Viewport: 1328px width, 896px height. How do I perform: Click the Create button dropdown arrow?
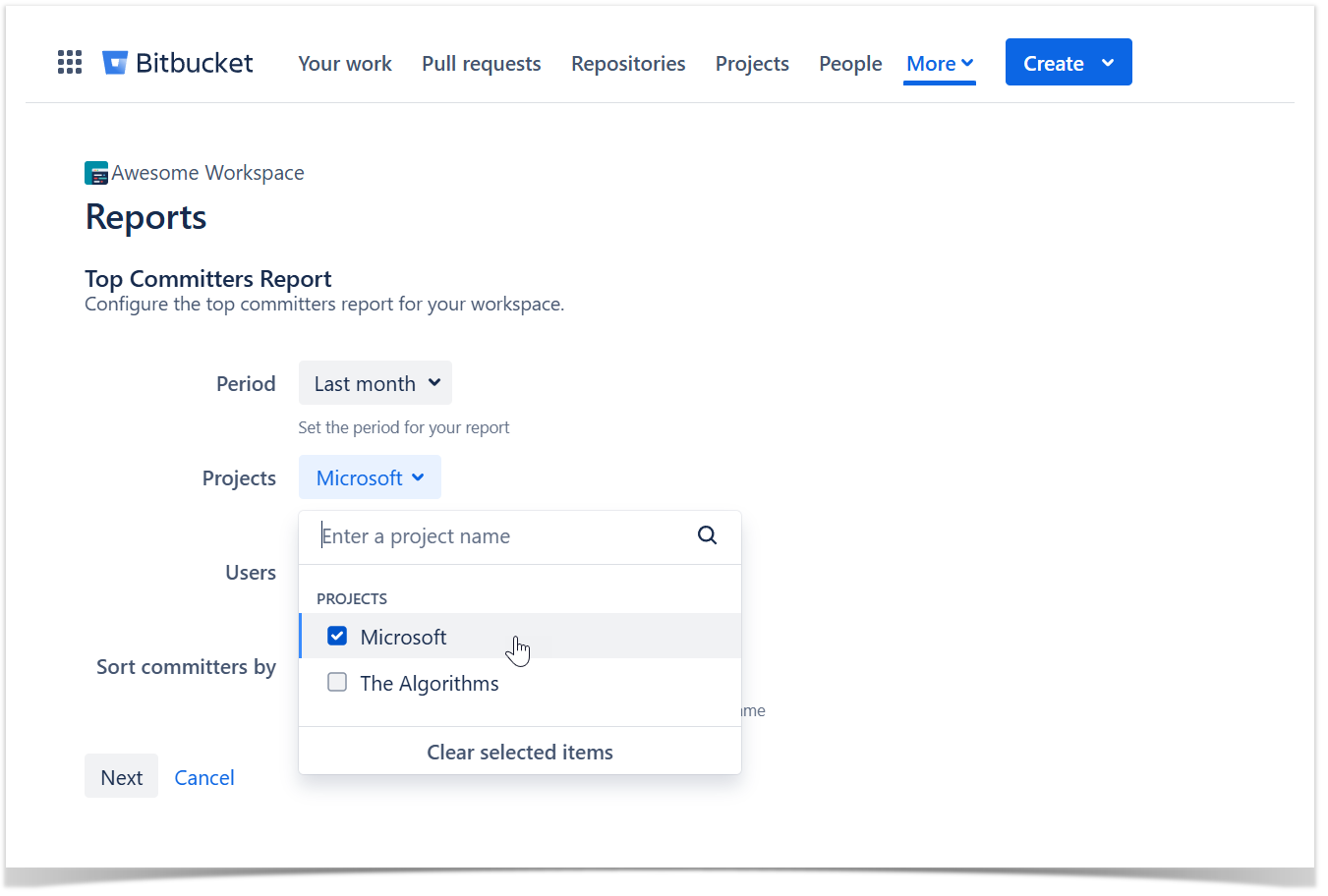pyautogui.click(x=1108, y=63)
